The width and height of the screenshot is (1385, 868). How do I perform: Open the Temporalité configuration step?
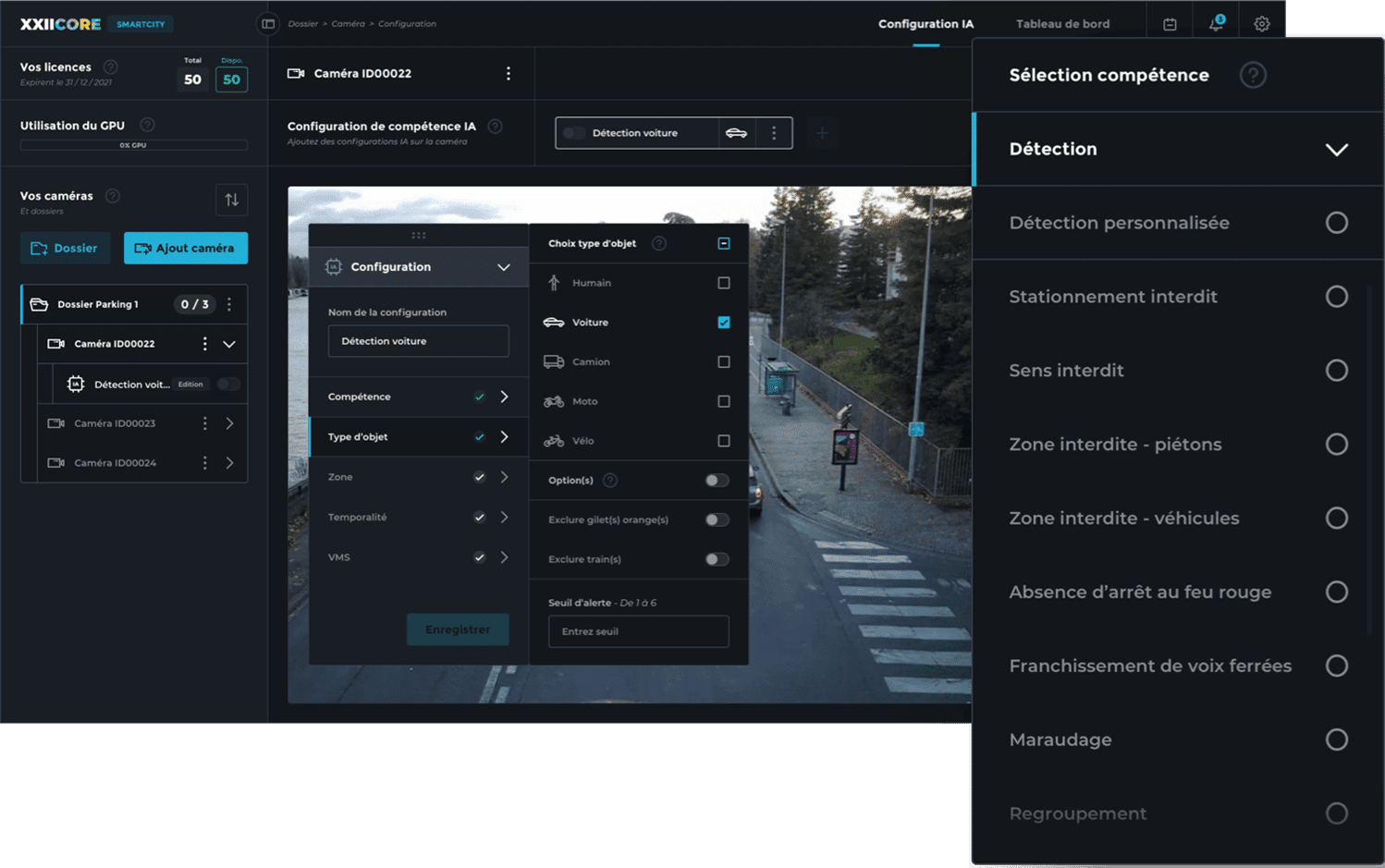(417, 518)
